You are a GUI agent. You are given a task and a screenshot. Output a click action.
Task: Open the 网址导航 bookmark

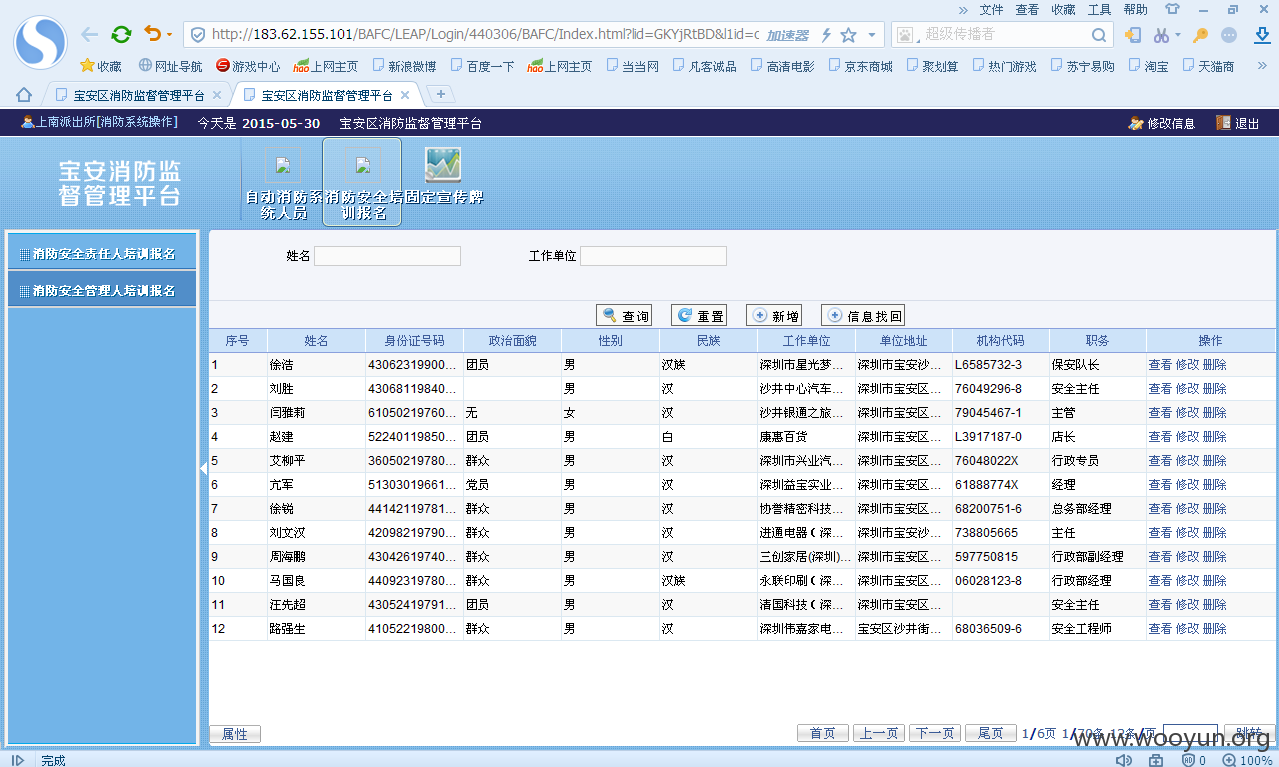(x=170, y=66)
